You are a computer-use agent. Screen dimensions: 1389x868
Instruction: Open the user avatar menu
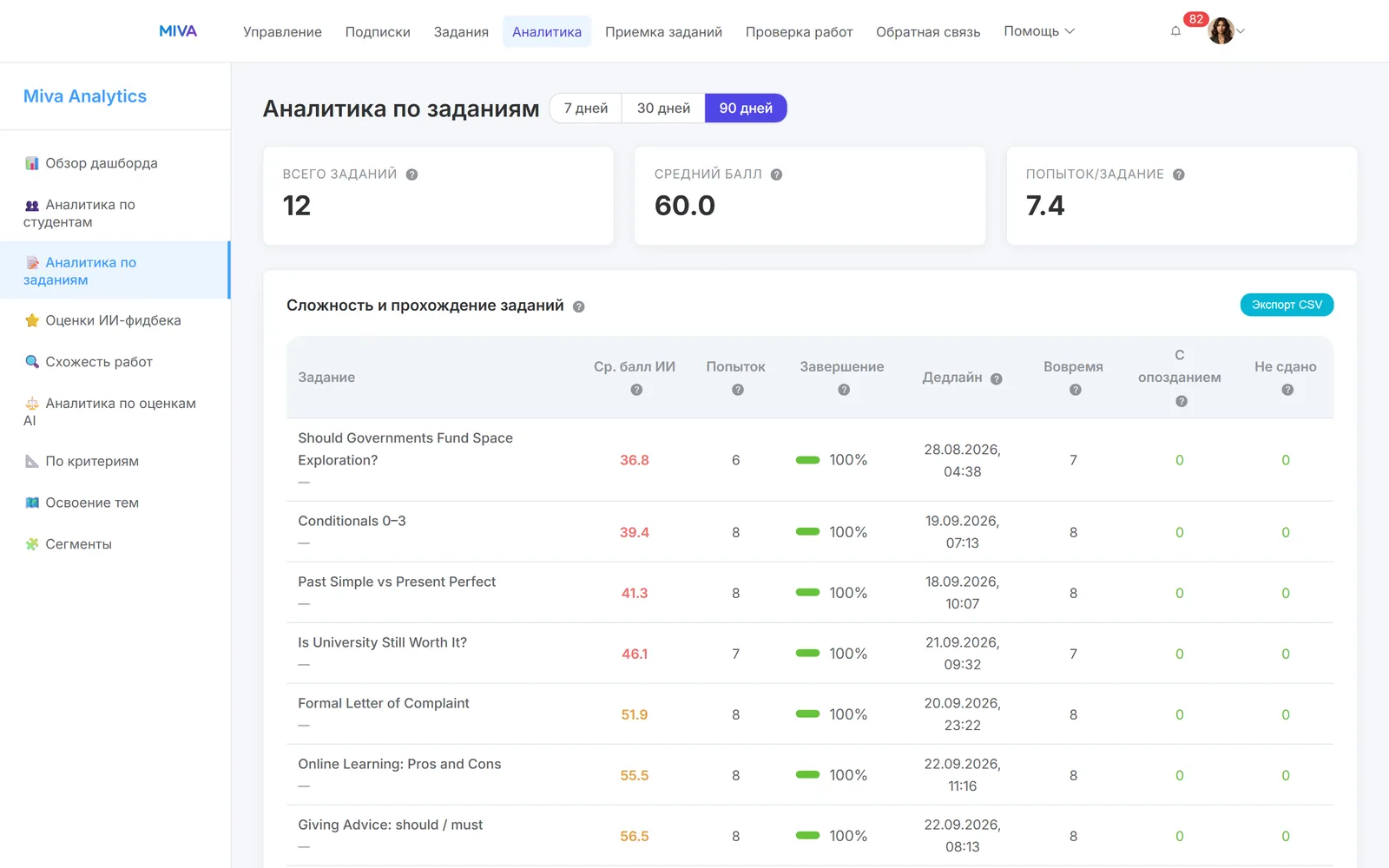[x=1226, y=31]
